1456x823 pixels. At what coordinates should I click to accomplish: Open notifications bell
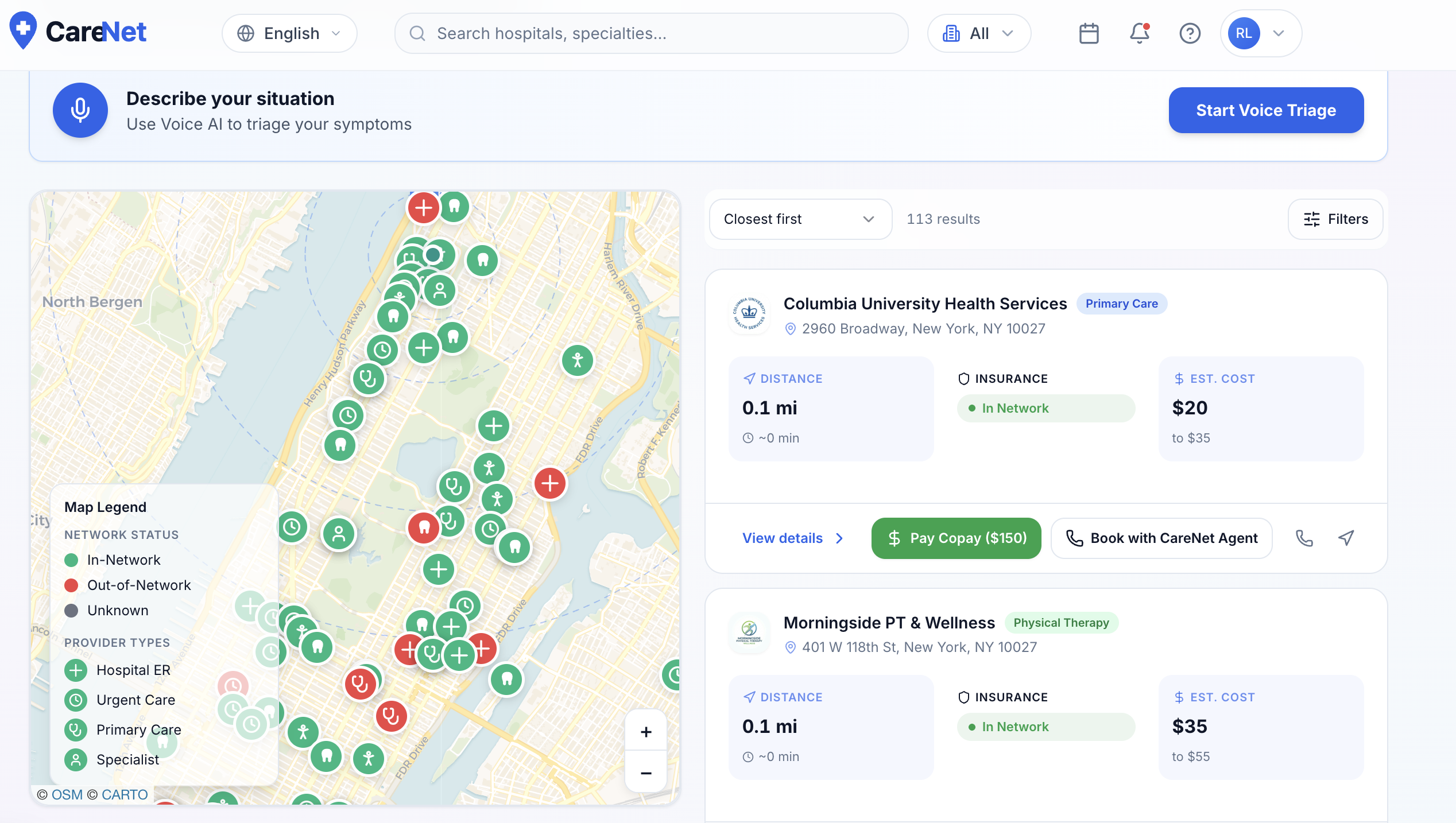[x=1140, y=33]
